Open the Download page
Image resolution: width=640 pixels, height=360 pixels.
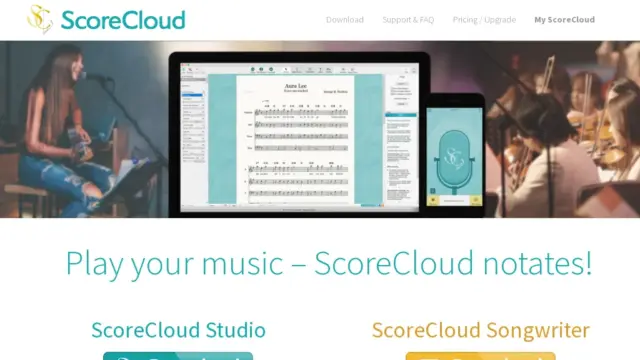(344, 20)
